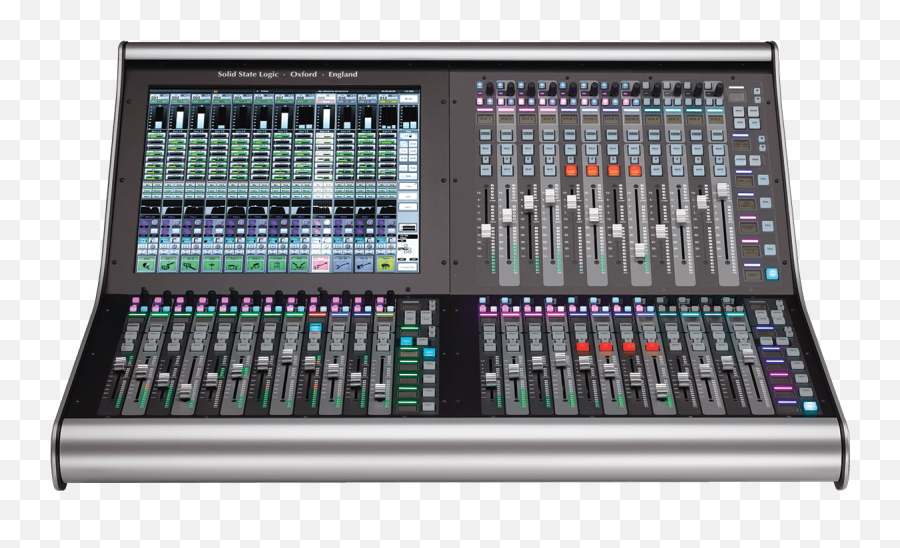The width and height of the screenshot is (900, 548).
Task: Click the top down-arrow key in upper-right bay side column
Action: click(x=758, y=99)
